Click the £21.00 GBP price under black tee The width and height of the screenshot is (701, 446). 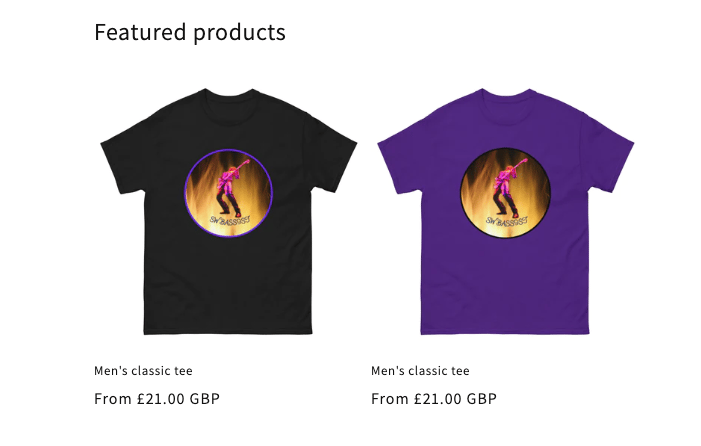[178, 399]
